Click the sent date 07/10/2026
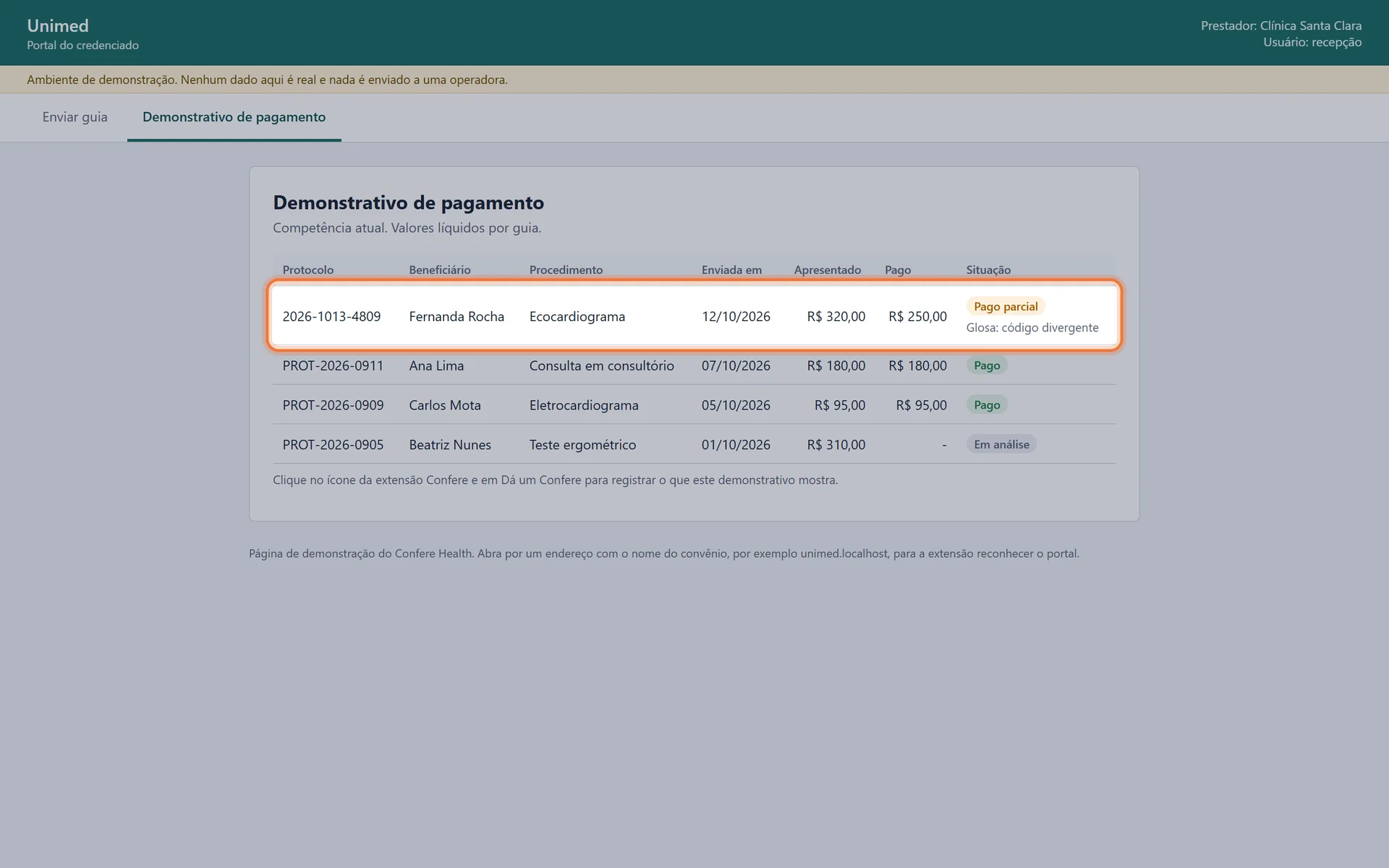 click(x=736, y=365)
